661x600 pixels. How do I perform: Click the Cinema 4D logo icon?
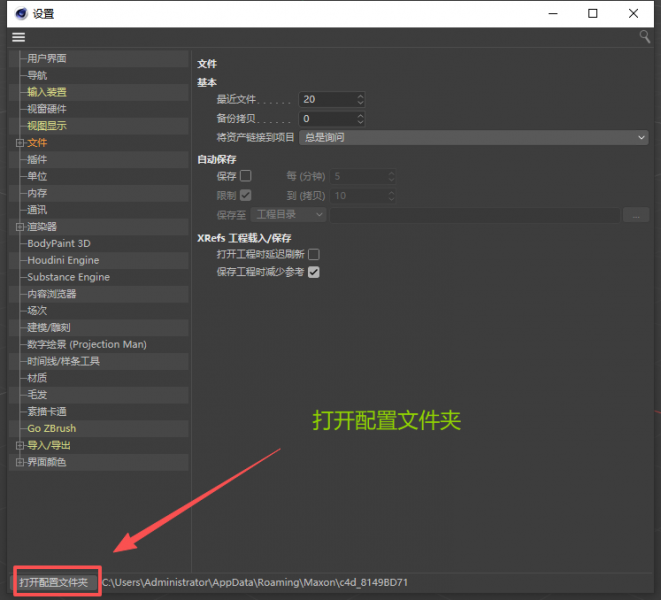tap(21, 13)
